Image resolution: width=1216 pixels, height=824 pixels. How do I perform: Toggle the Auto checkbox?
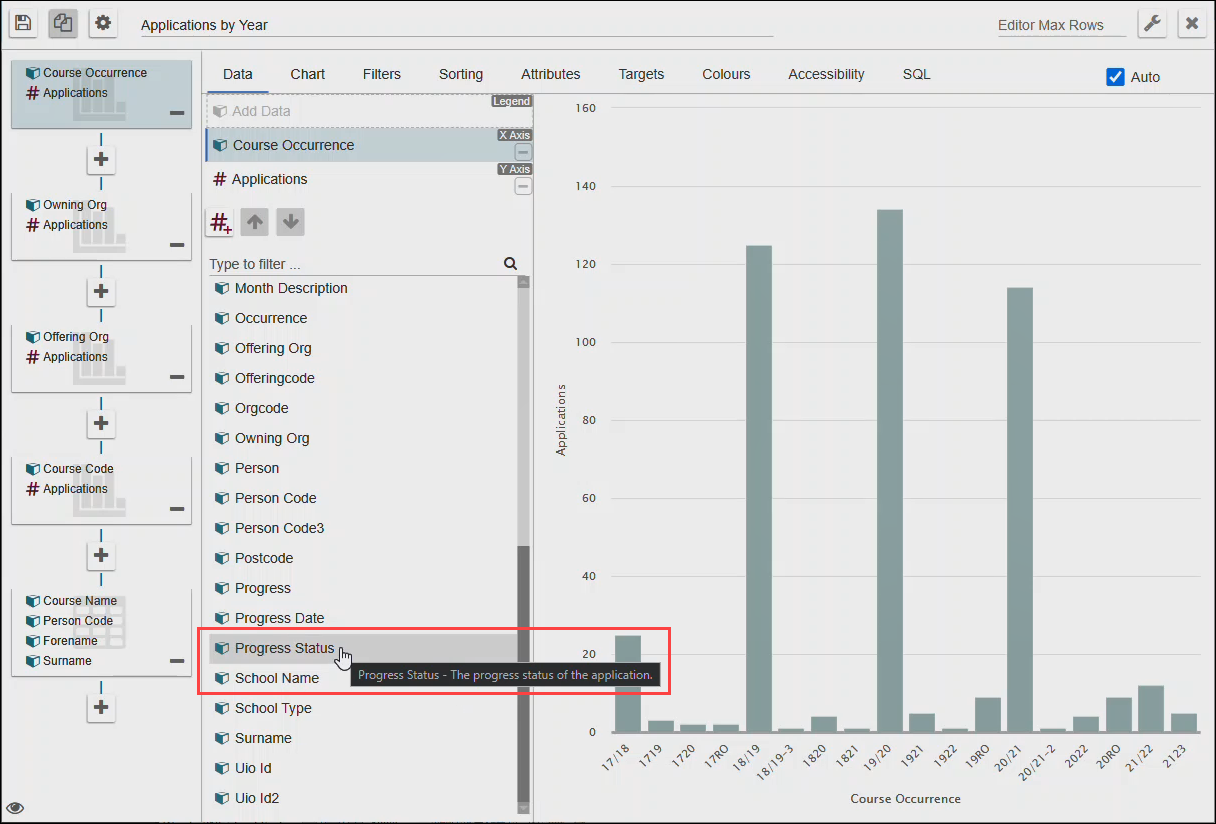pos(1115,77)
